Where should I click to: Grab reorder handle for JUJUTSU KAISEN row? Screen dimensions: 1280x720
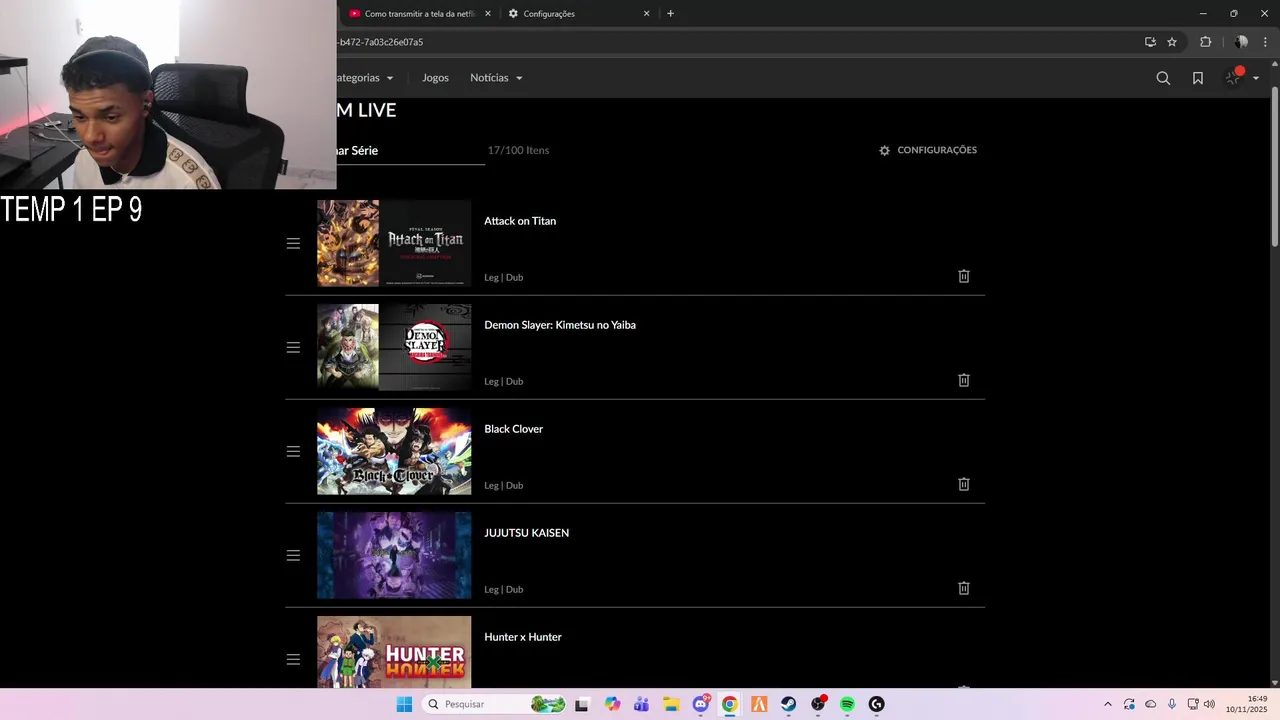293,555
